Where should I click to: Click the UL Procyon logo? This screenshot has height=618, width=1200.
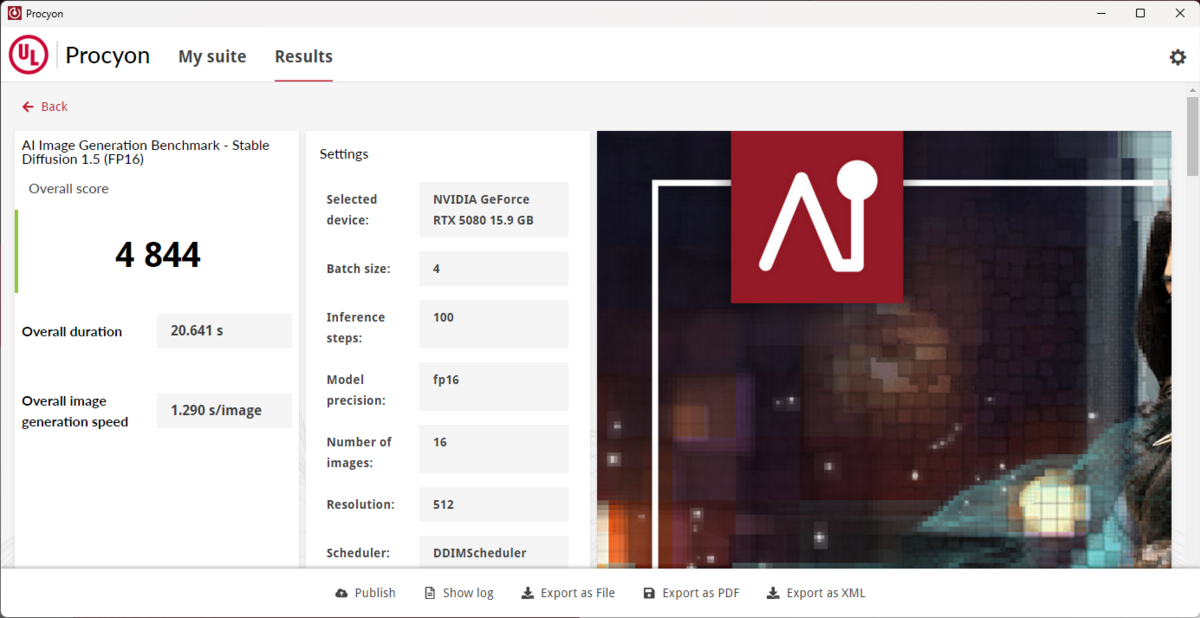click(x=80, y=56)
